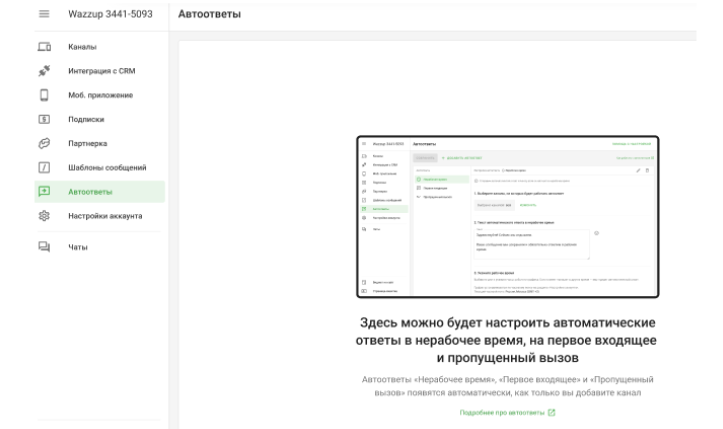Click the Интеграция с CRM plug icon

click(x=31, y=72)
